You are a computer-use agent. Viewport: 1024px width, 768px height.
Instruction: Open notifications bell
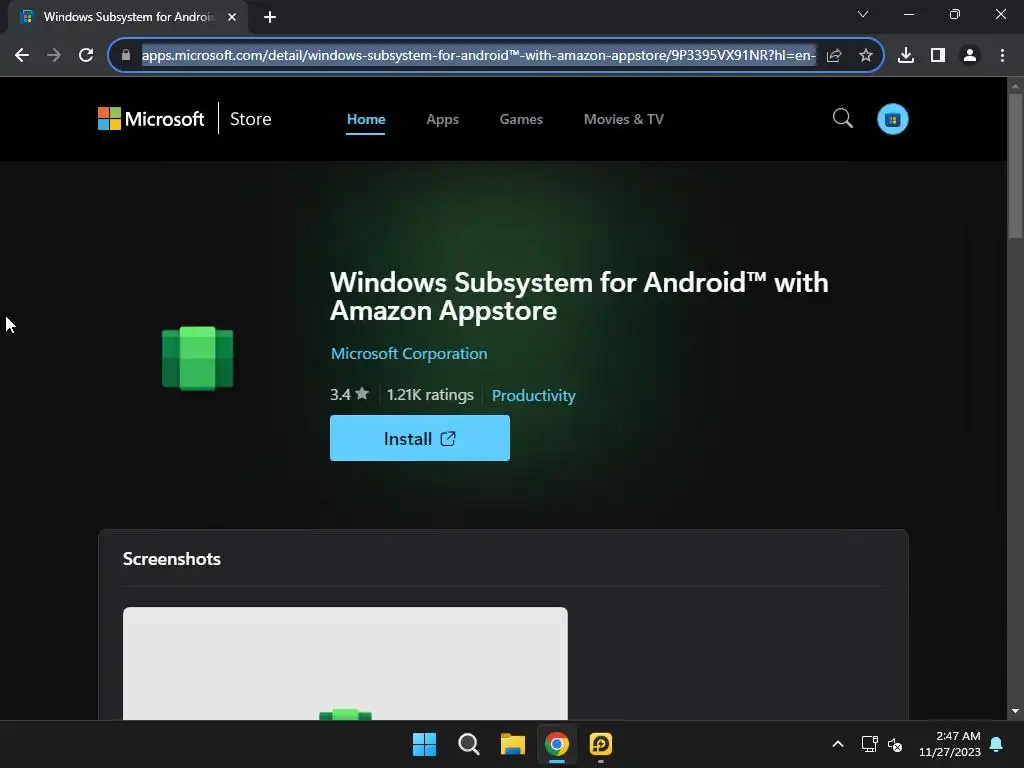point(997,744)
